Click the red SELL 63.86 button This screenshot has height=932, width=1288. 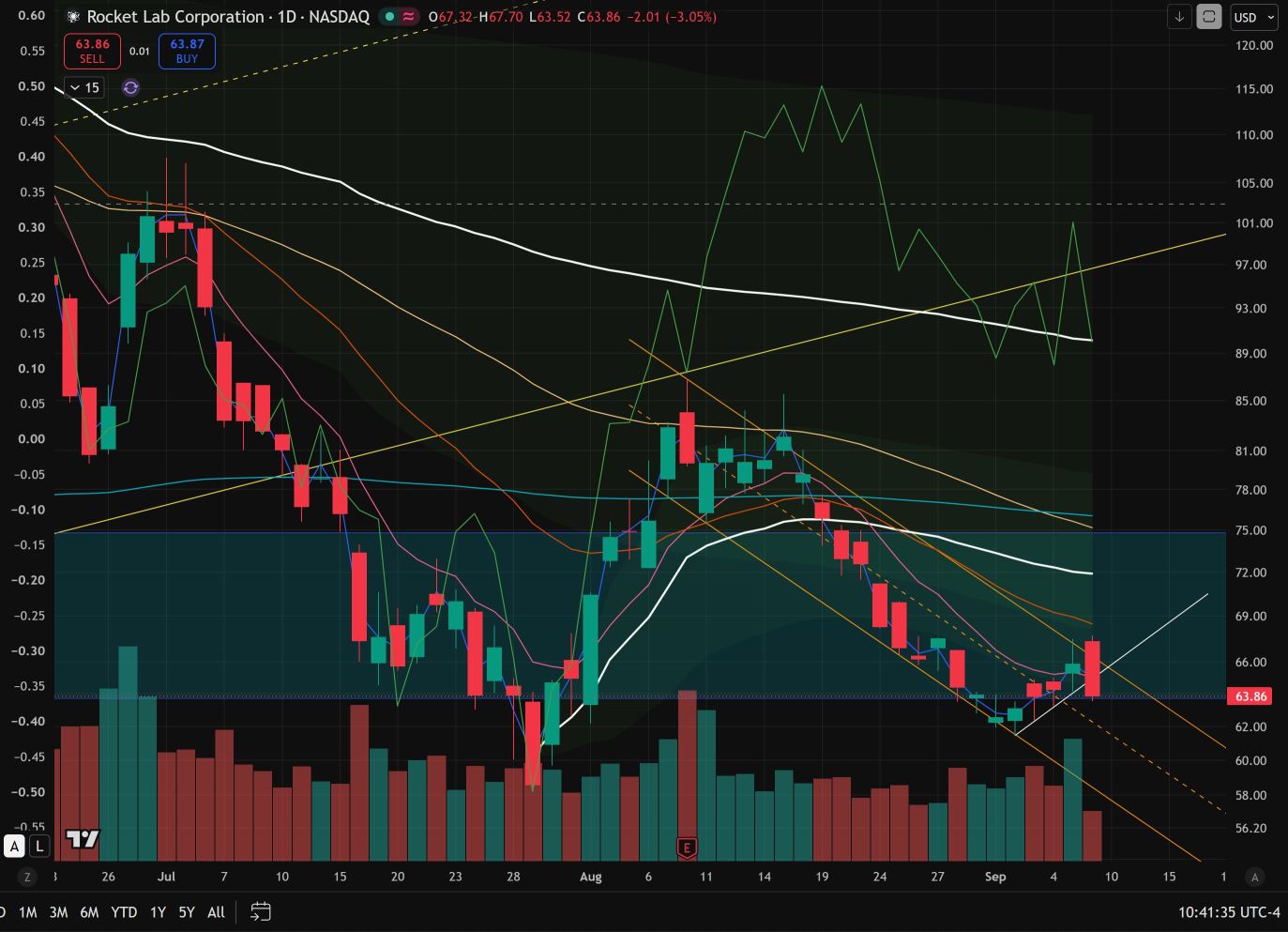point(92,51)
